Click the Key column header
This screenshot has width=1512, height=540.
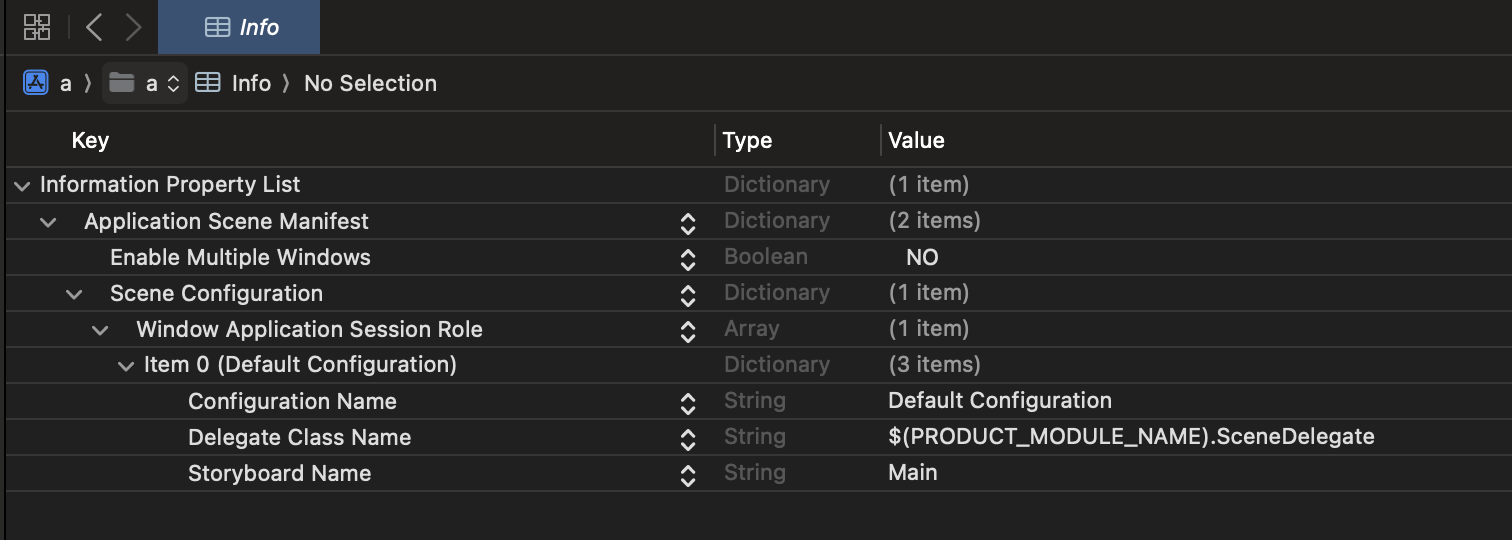(x=90, y=140)
